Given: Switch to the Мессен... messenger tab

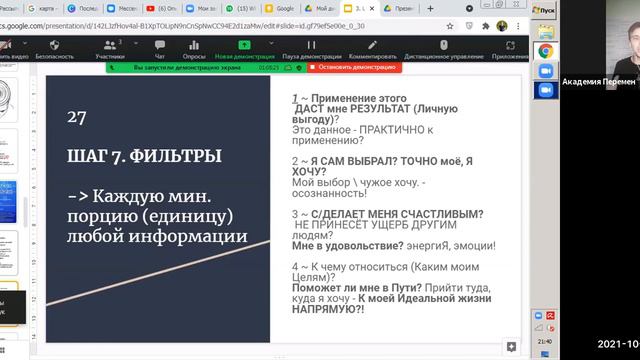Looking at the screenshot, I should click(x=122, y=9).
